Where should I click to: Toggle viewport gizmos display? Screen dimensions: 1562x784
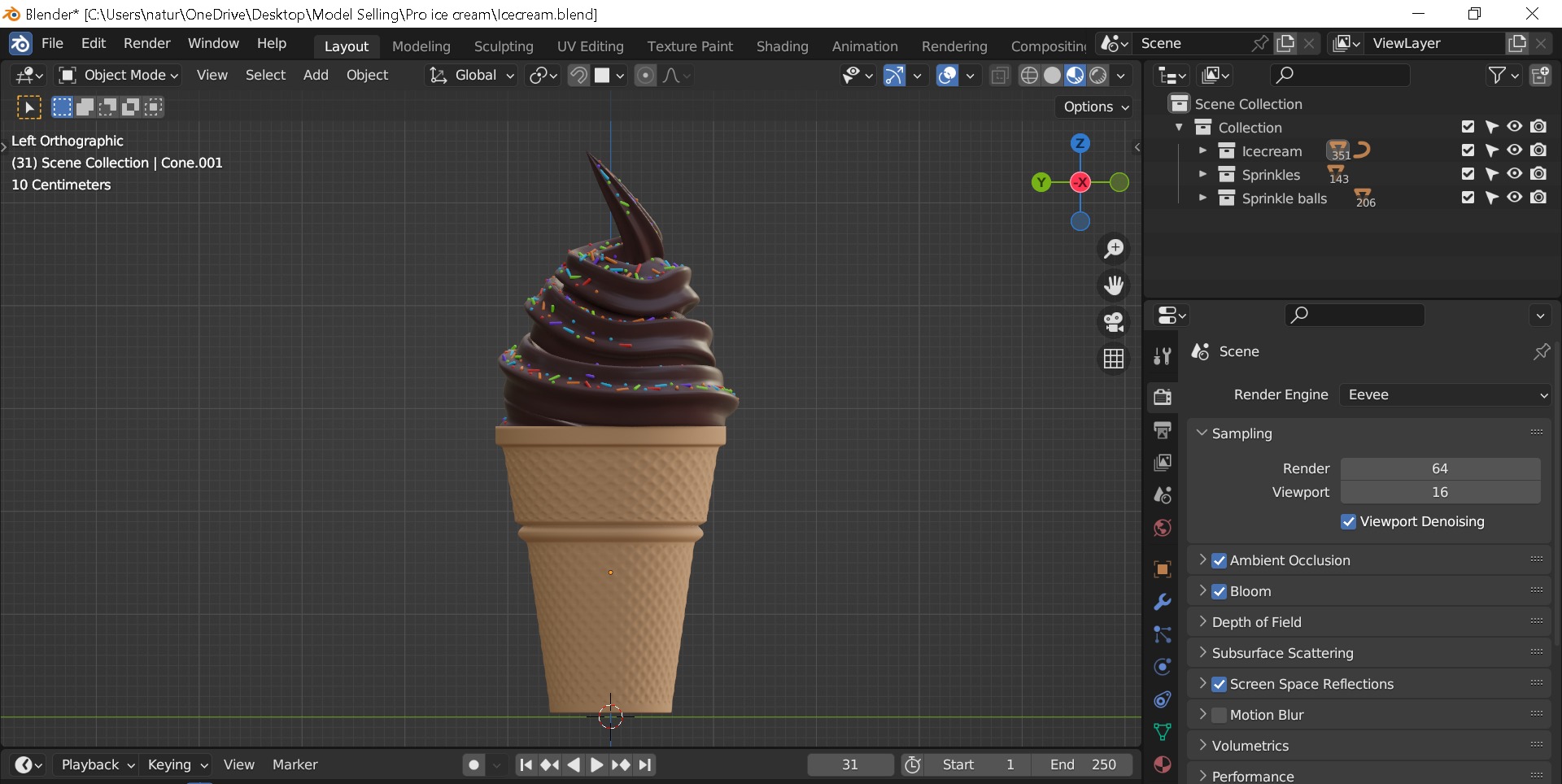pos(894,76)
